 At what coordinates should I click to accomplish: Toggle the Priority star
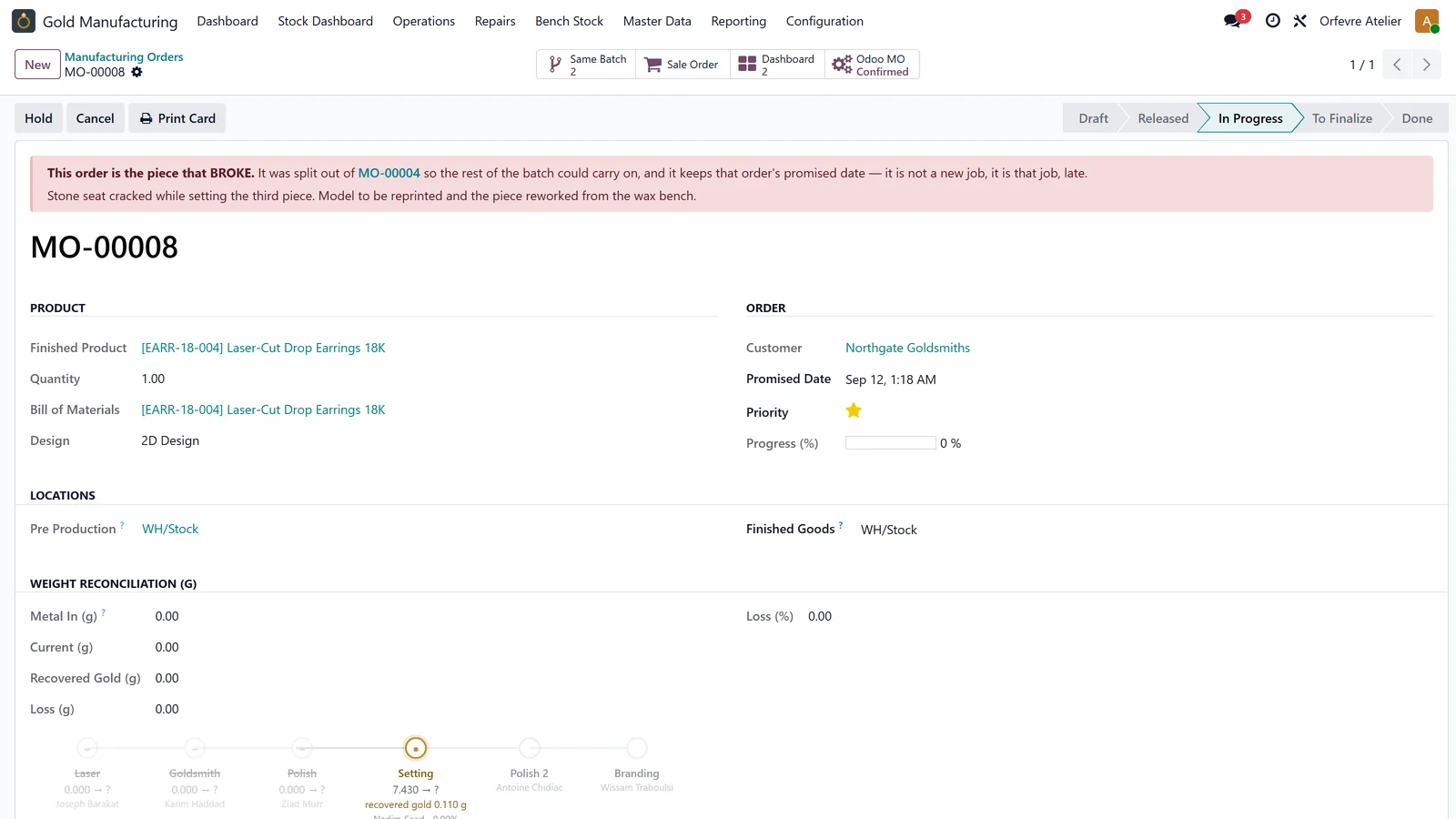pyautogui.click(x=854, y=410)
